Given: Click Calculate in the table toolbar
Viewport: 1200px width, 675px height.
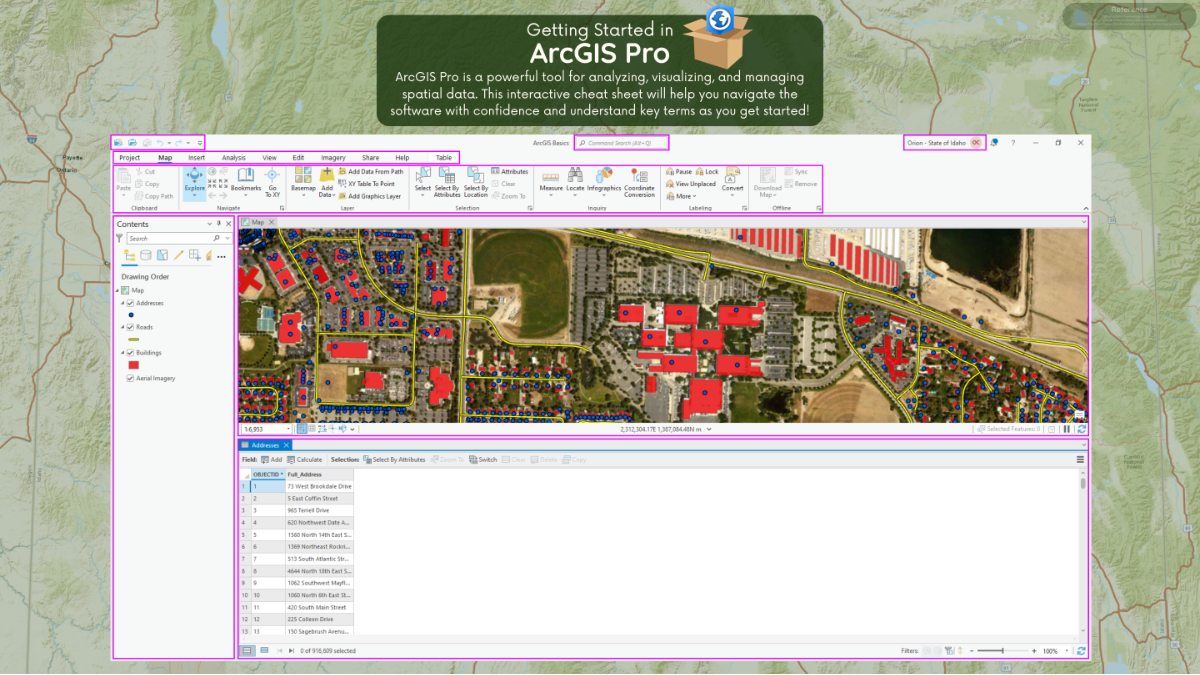Looking at the screenshot, I should [303, 460].
